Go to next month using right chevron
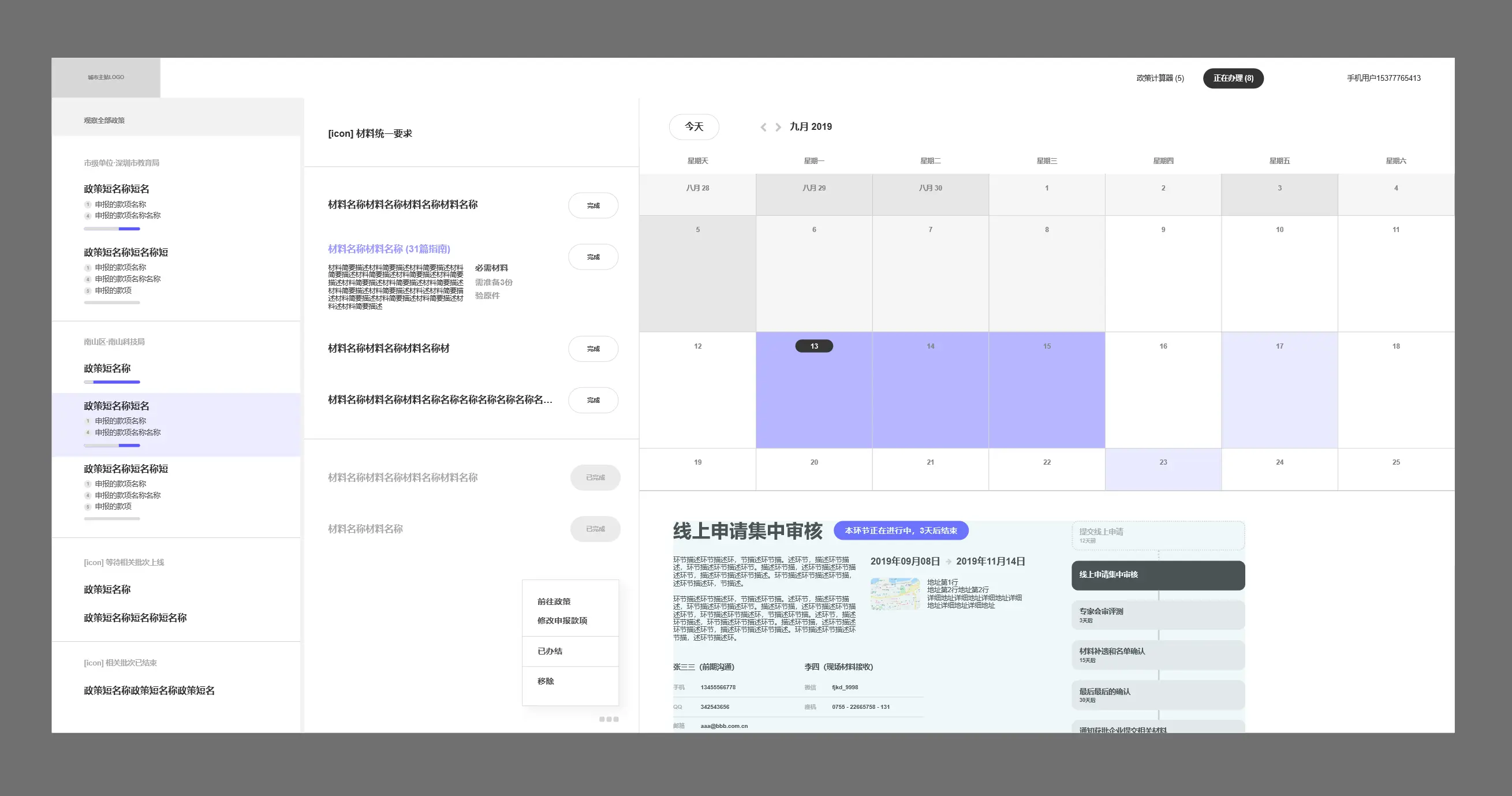Screen dimensions: 1512x796 pos(778,127)
